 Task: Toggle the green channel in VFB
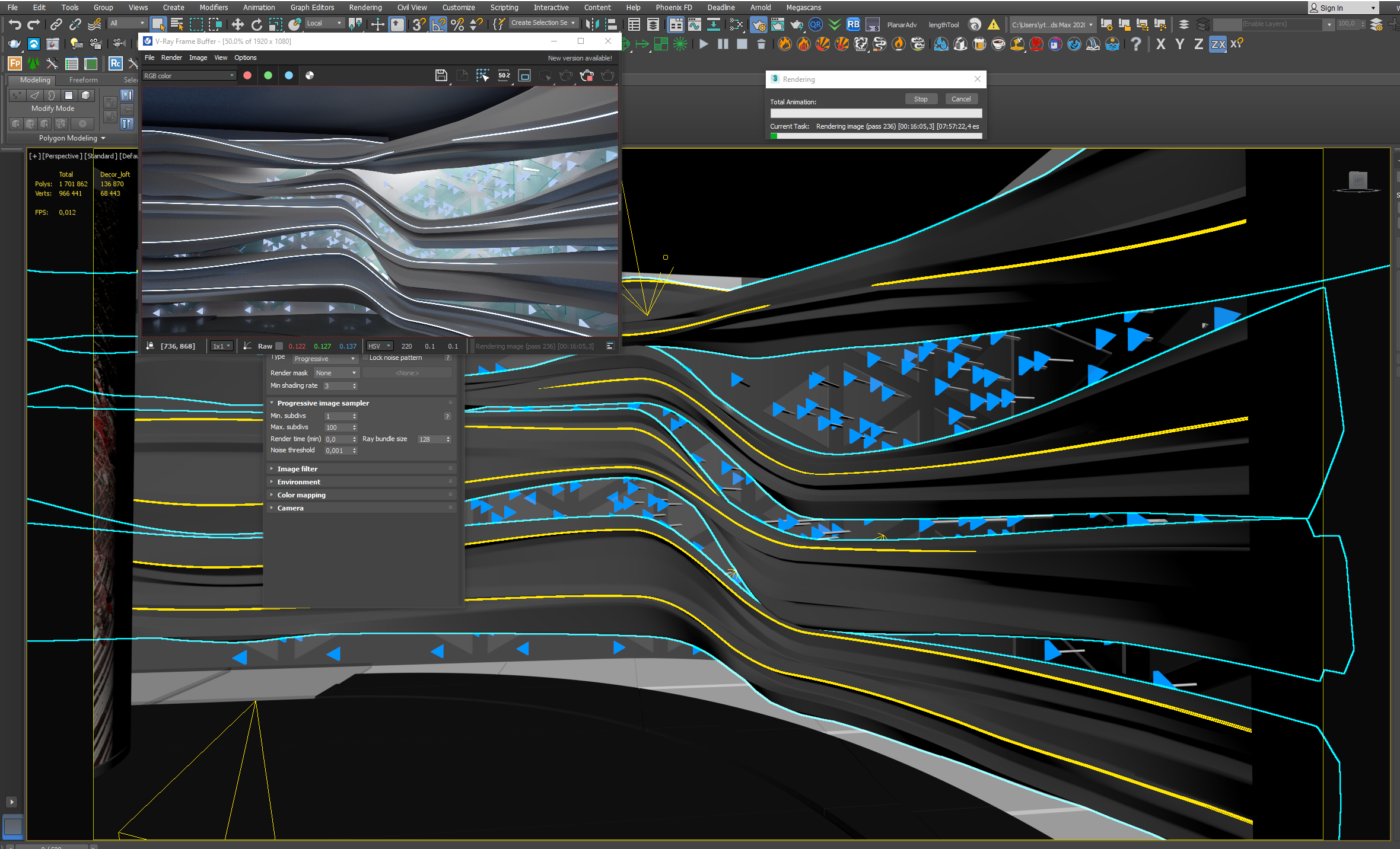pyautogui.click(x=268, y=75)
